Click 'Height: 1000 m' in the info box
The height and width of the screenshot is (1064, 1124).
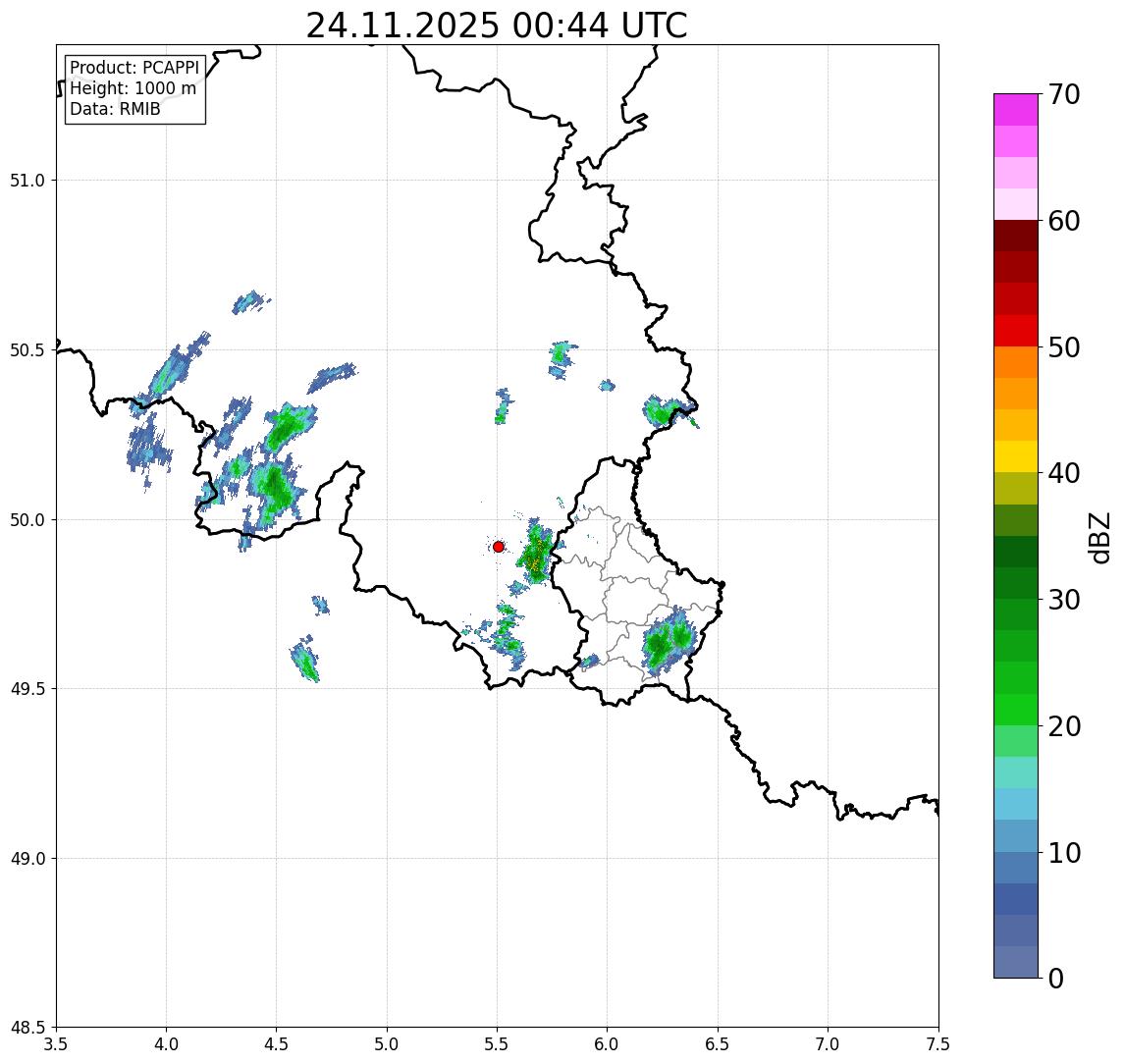point(133,88)
